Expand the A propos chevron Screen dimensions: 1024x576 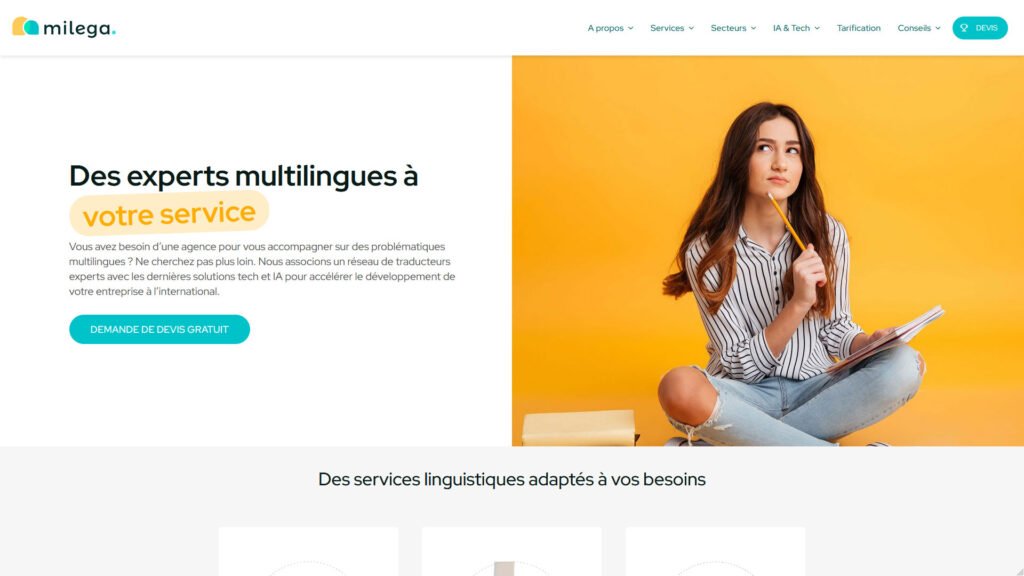click(631, 28)
